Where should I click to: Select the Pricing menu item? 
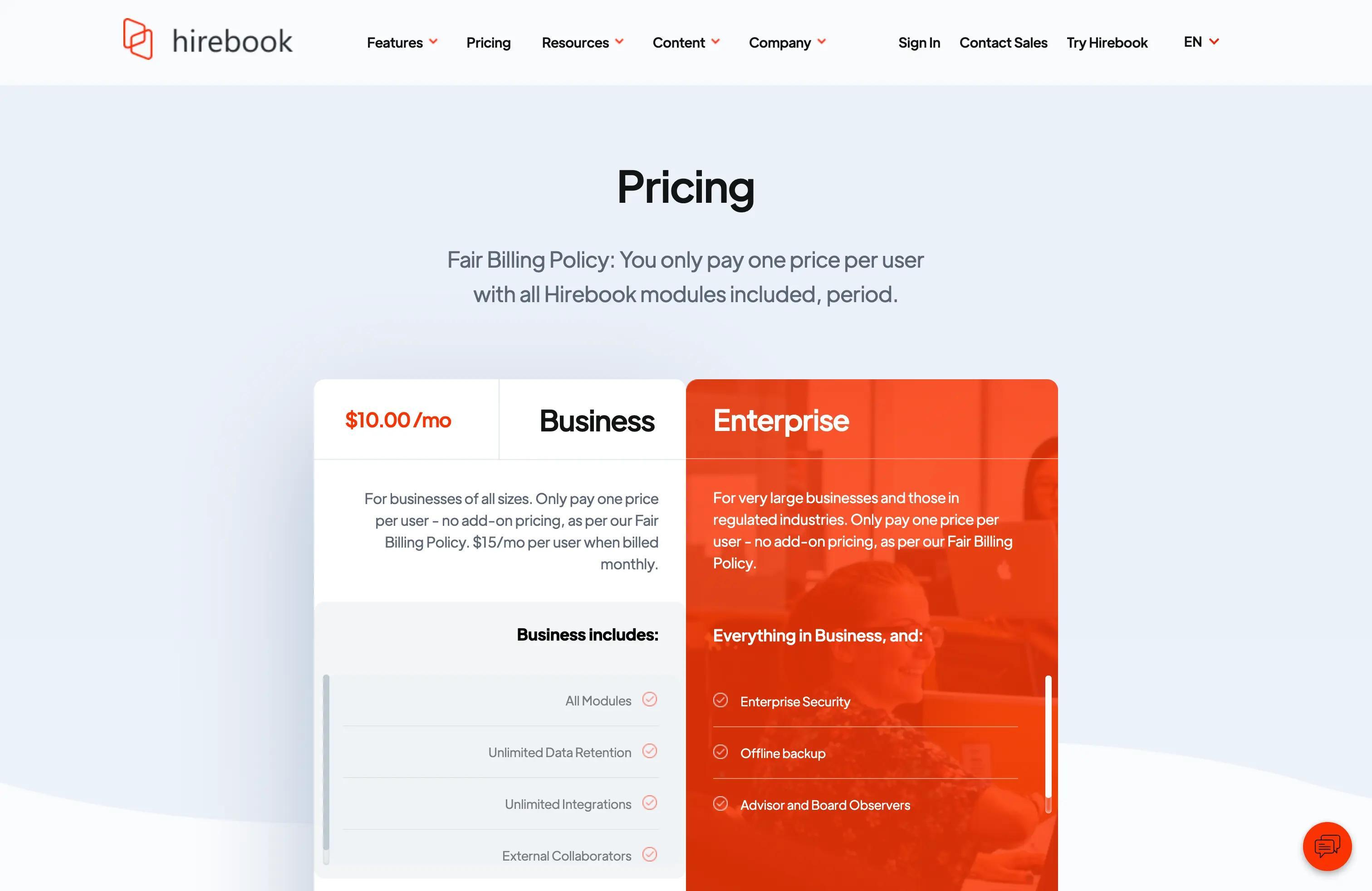488,42
